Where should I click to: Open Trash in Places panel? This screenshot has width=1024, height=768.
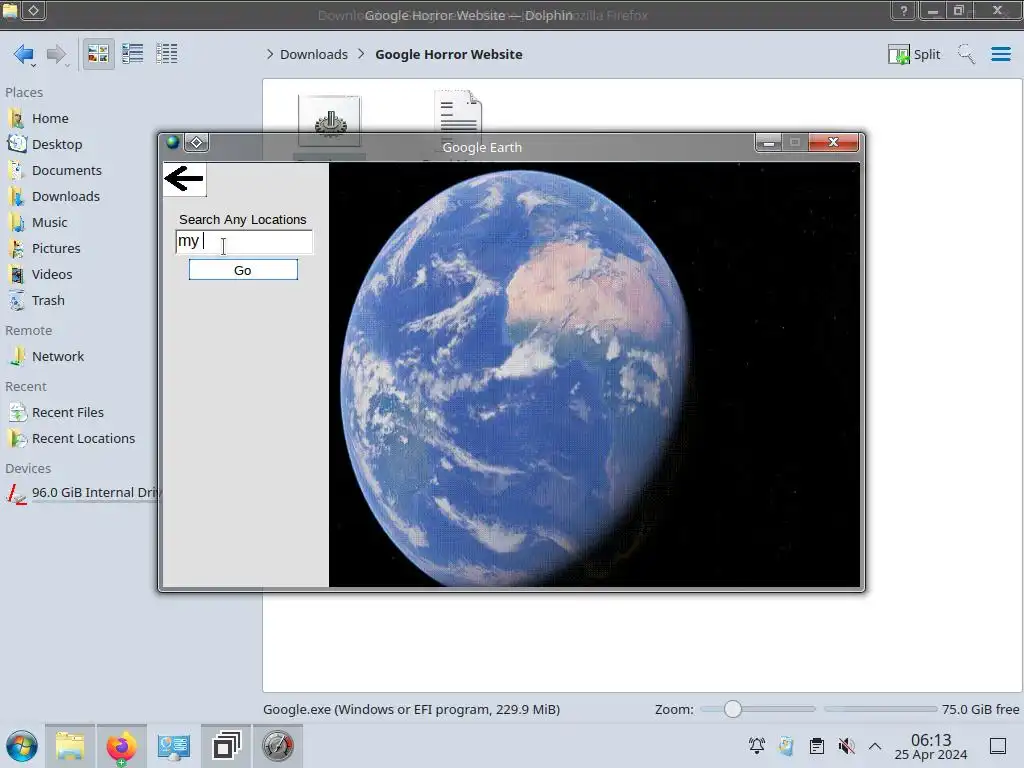click(x=48, y=301)
